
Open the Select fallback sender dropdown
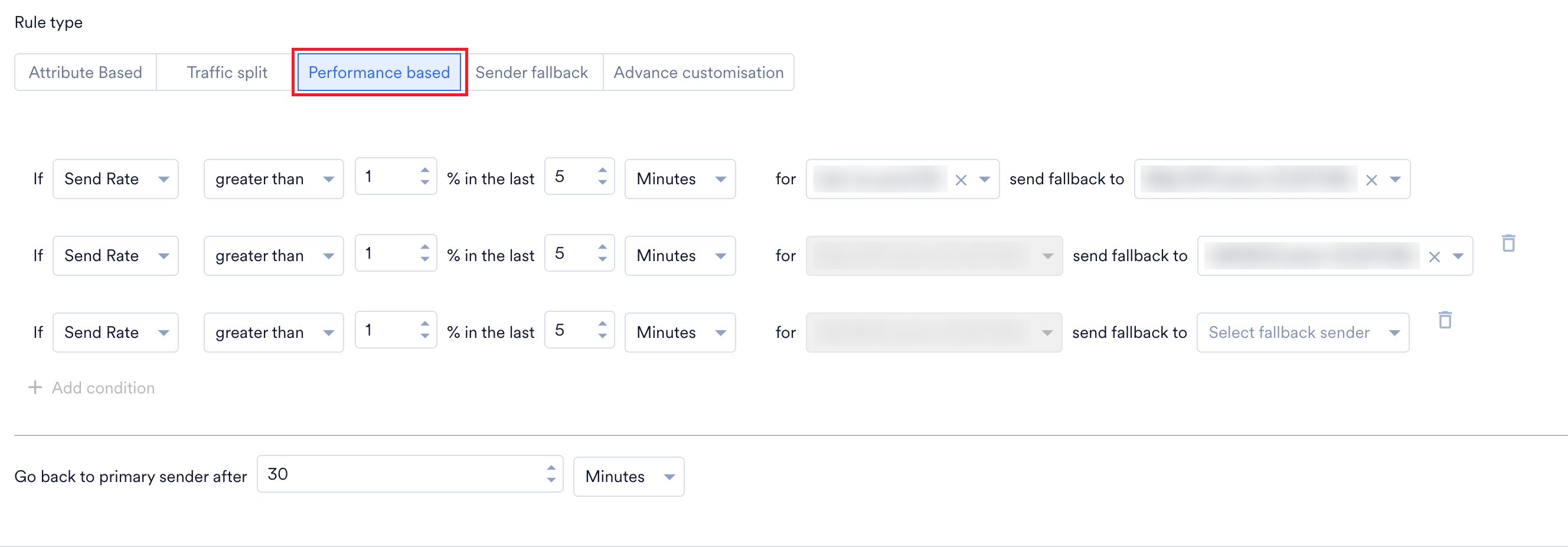[1303, 333]
